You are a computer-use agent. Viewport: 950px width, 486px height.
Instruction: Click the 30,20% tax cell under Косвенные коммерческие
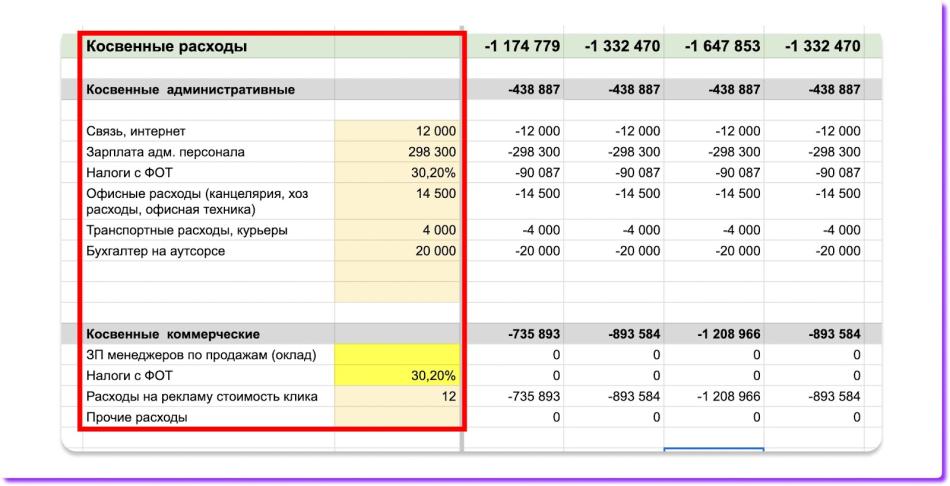[x=398, y=376]
